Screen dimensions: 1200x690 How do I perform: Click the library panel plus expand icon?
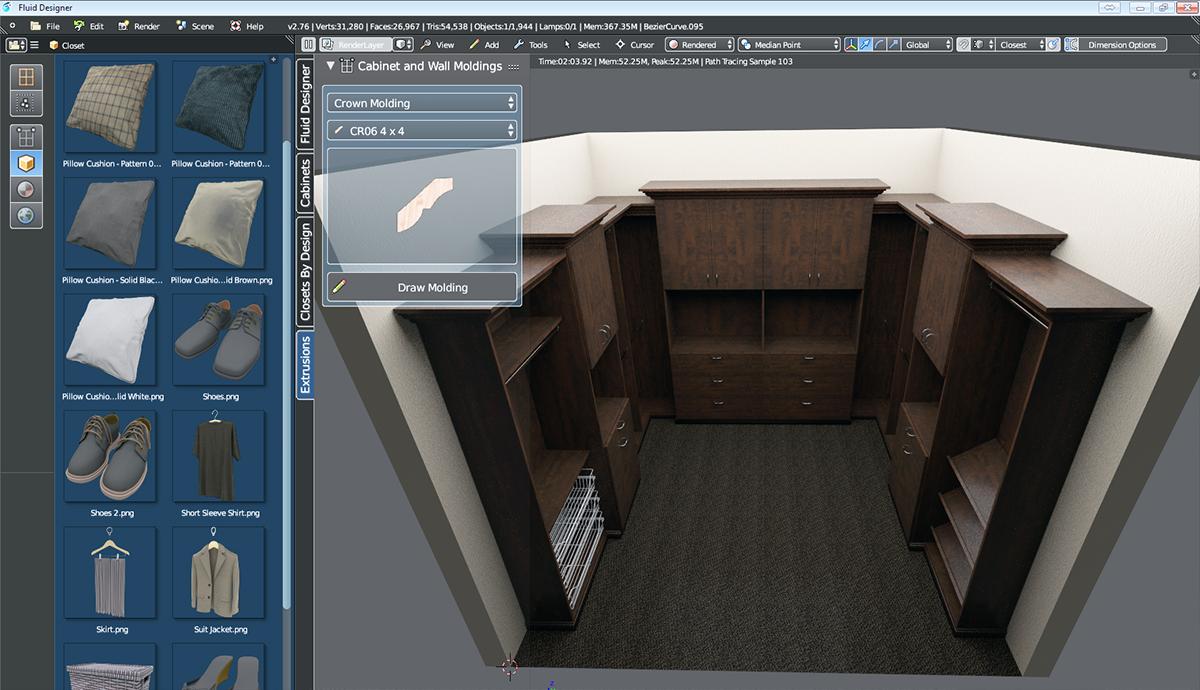pyautogui.click(x=274, y=60)
